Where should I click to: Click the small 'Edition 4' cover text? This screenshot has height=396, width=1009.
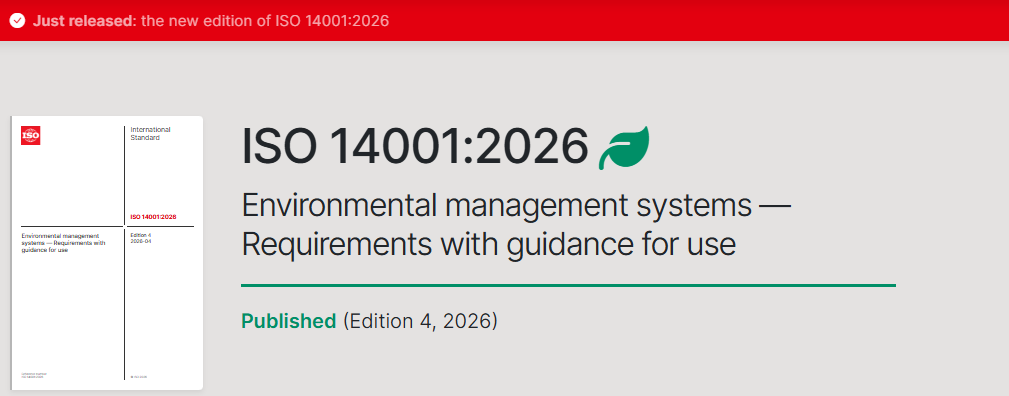coord(140,235)
